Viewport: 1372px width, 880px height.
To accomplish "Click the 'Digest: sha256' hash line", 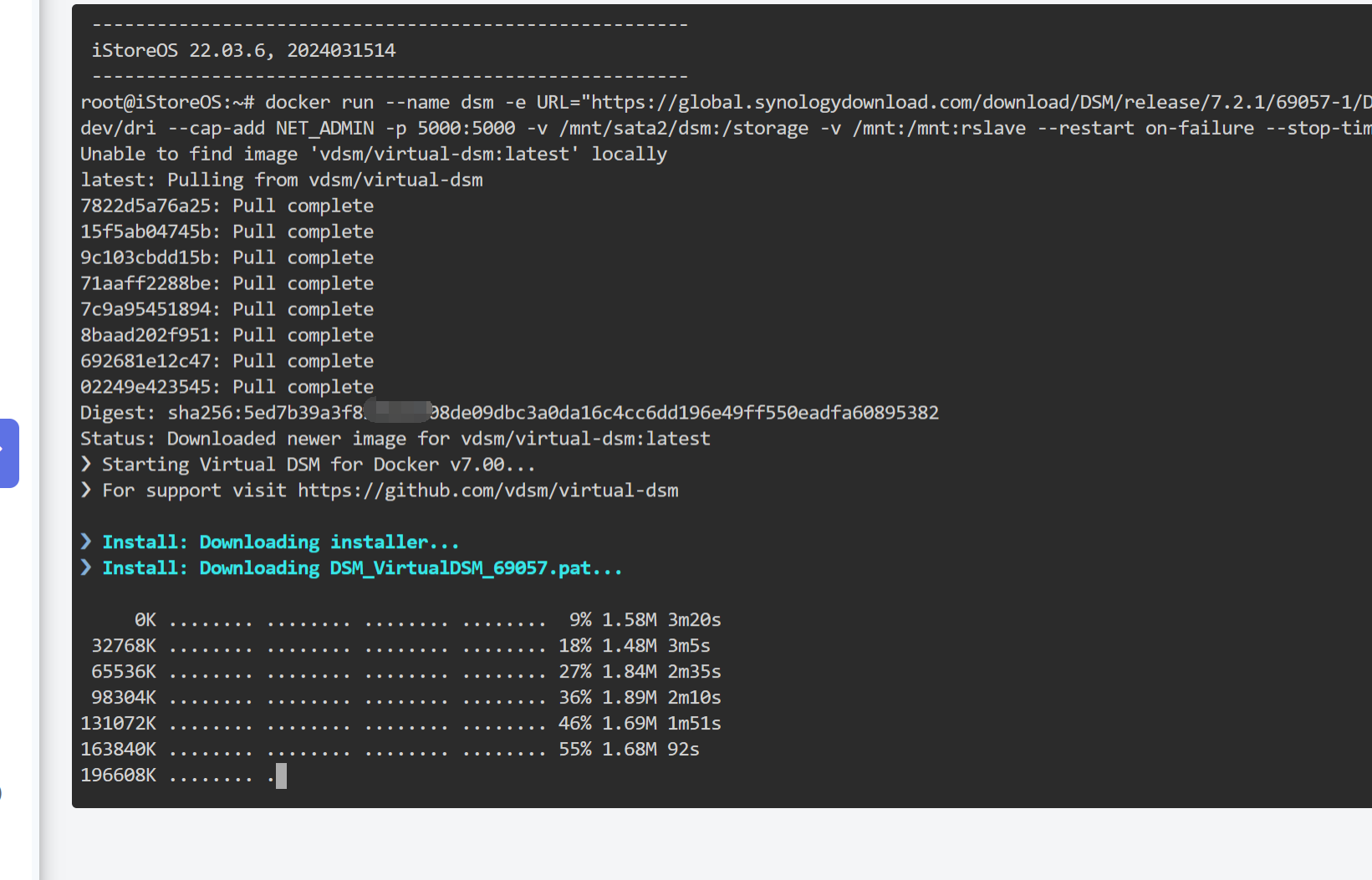I will [510, 414].
